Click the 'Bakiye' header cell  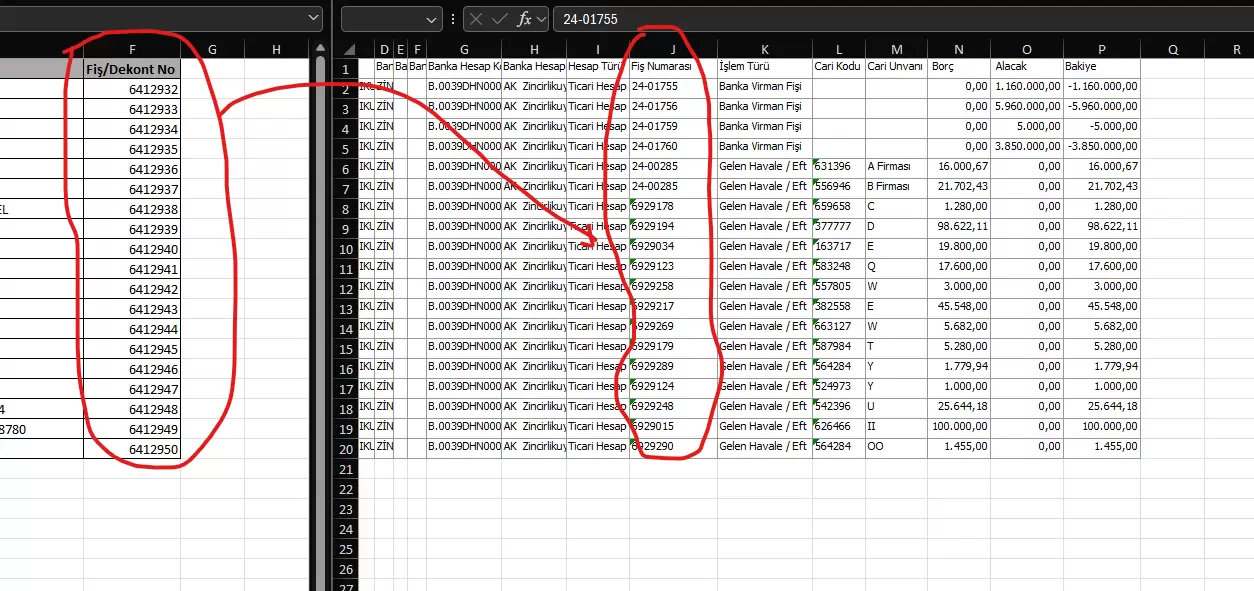tap(1102, 67)
